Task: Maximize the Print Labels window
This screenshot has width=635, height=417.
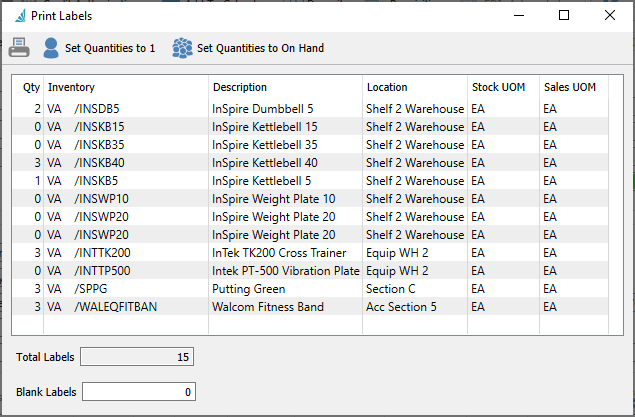Action: (x=564, y=16)
